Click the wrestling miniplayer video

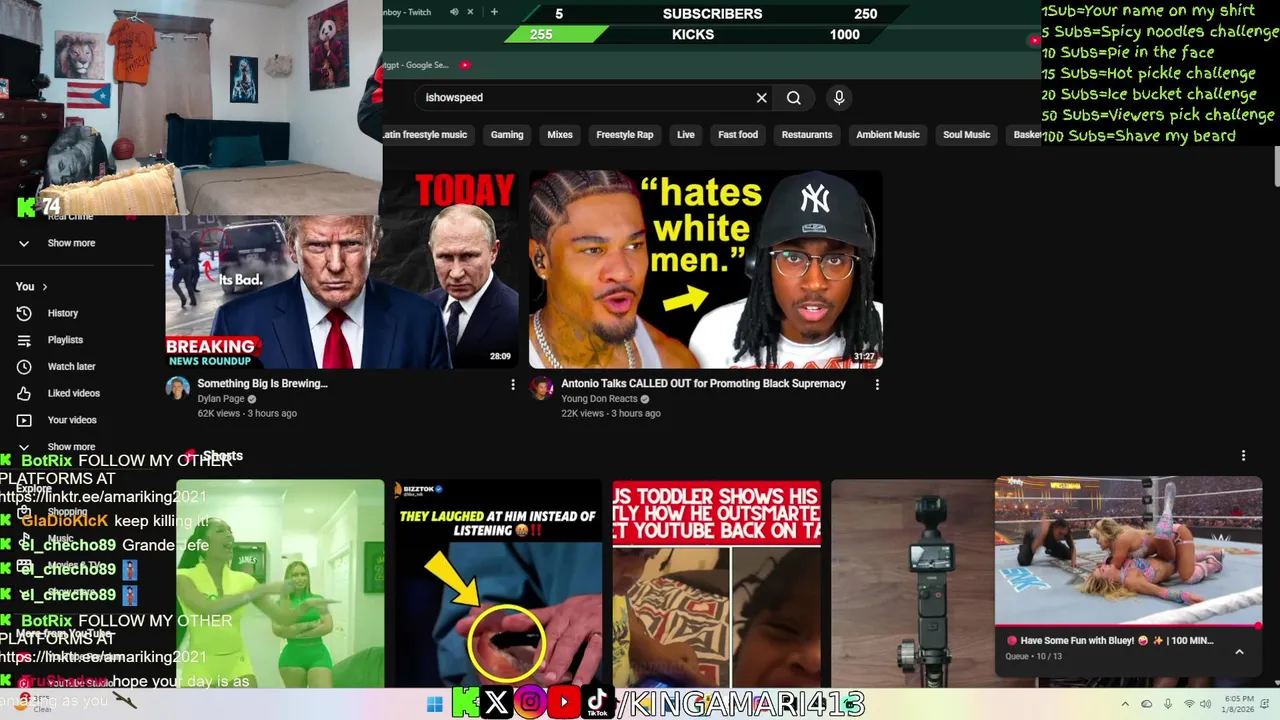coord(1128,551)
